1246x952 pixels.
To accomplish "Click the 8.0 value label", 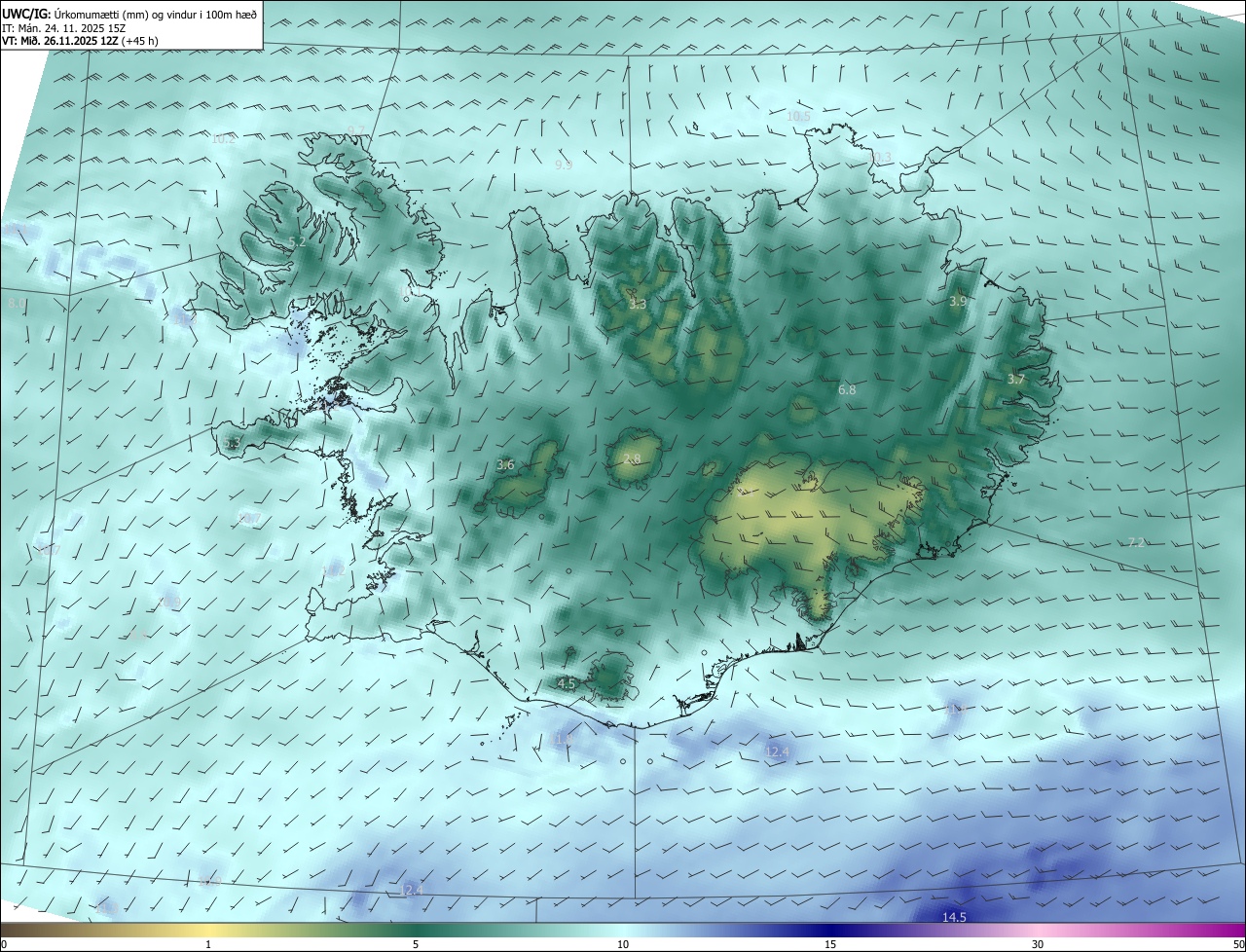I will [x=17, y=305].
